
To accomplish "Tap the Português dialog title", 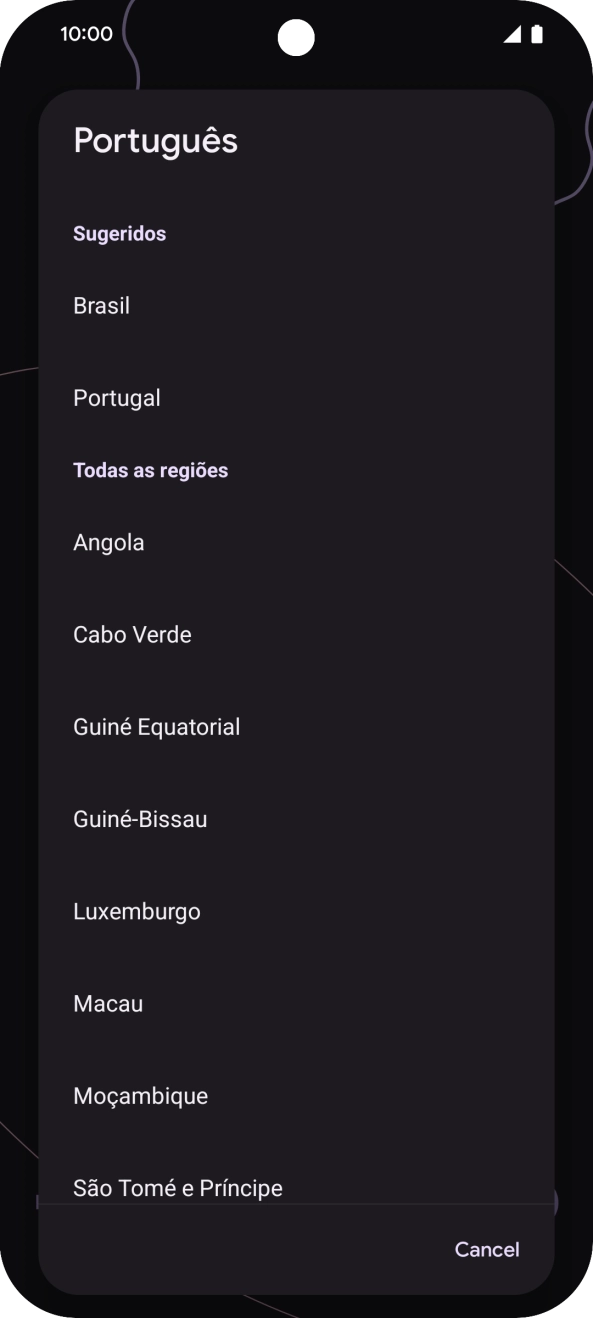I will [x=155, y=140].
